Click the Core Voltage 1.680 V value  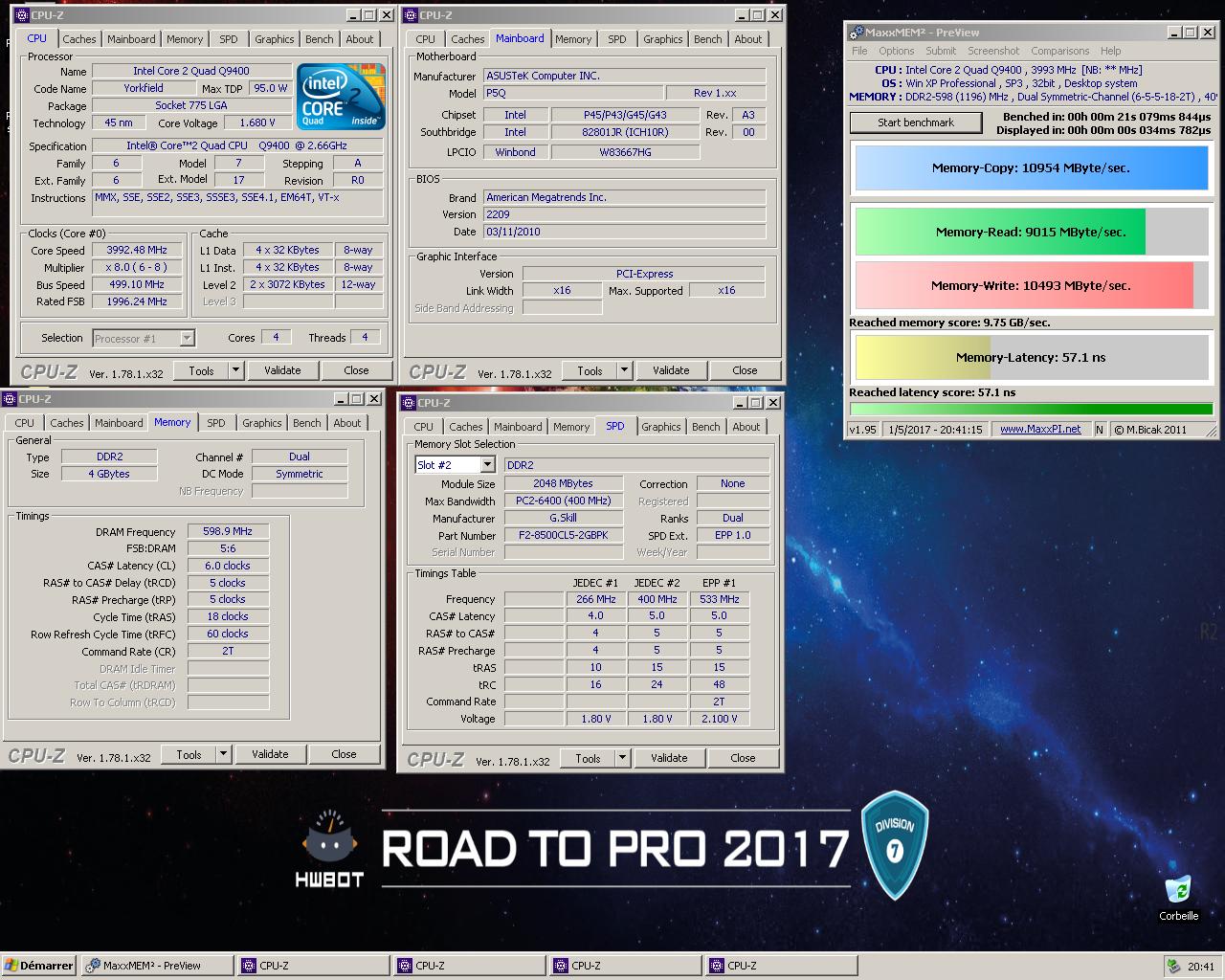257,122
